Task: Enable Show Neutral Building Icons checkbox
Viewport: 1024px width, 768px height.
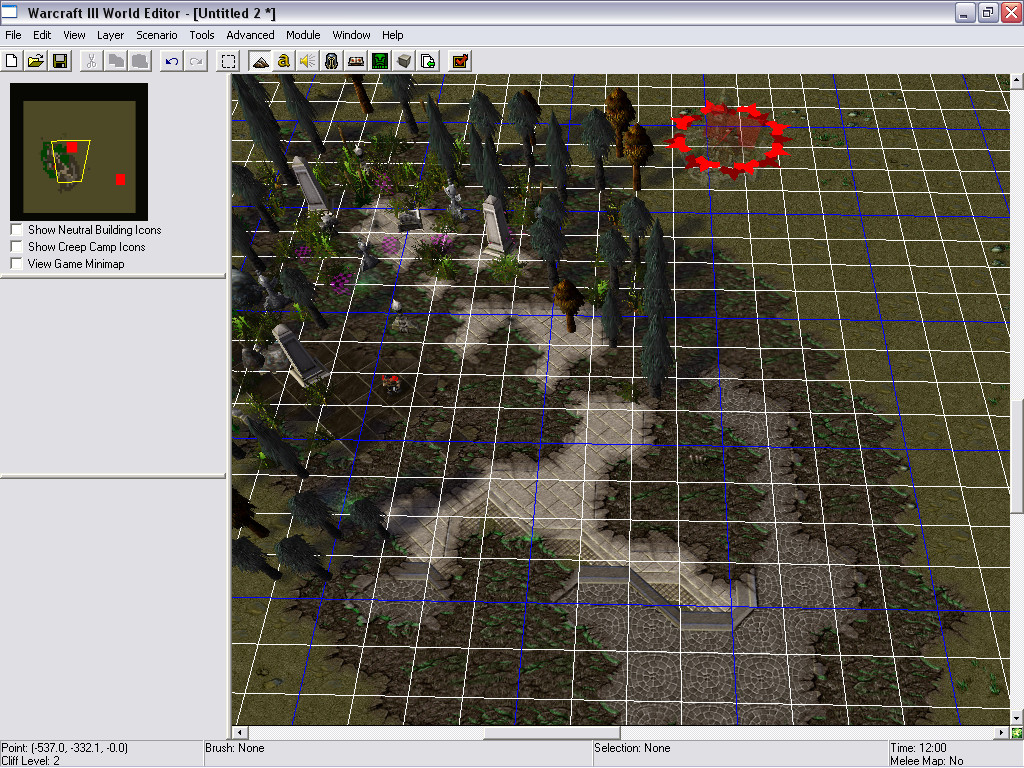Action: [17, 229]
